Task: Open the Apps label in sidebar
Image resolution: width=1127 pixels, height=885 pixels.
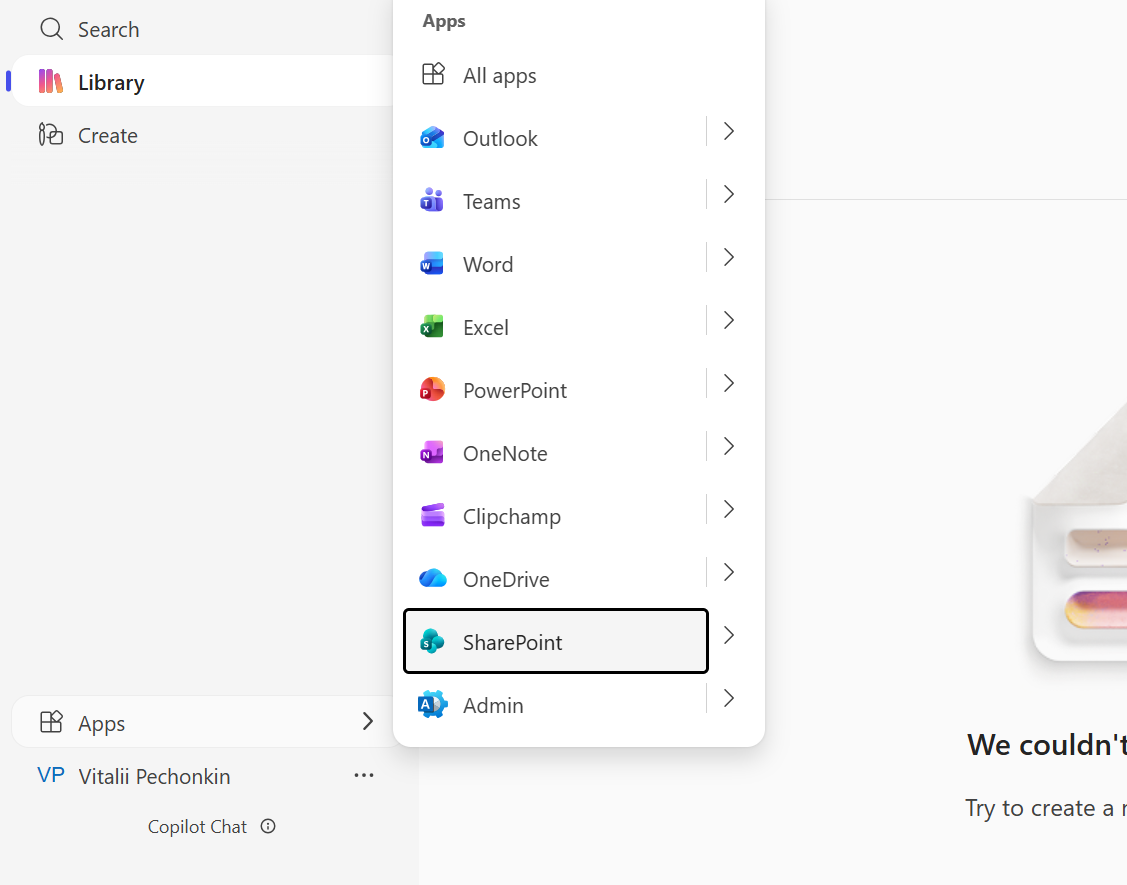Action: [101, 723]
